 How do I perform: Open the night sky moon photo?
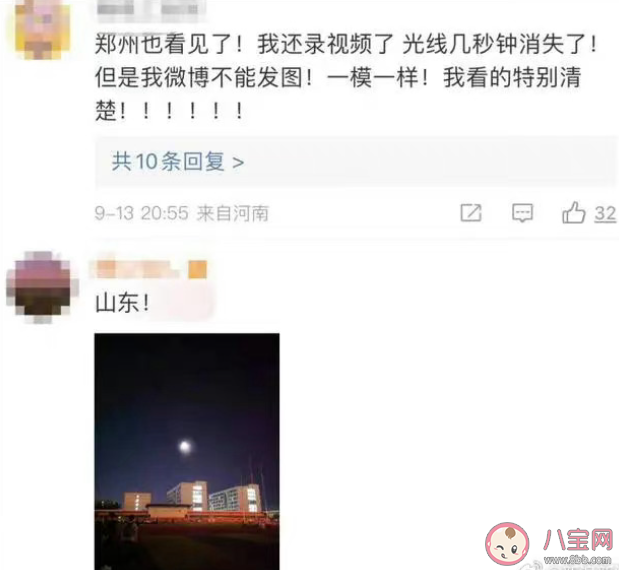pyautogui.click(x=187, y=451)
